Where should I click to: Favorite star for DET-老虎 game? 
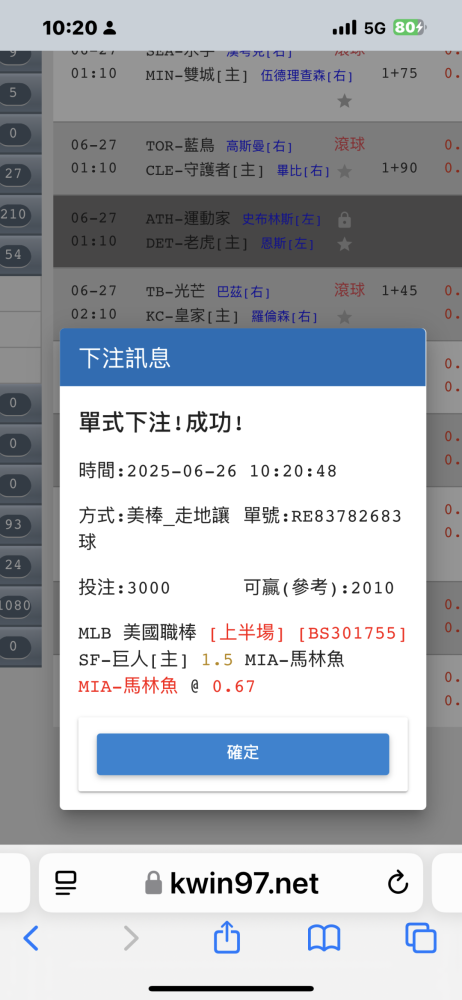[345, 244]
